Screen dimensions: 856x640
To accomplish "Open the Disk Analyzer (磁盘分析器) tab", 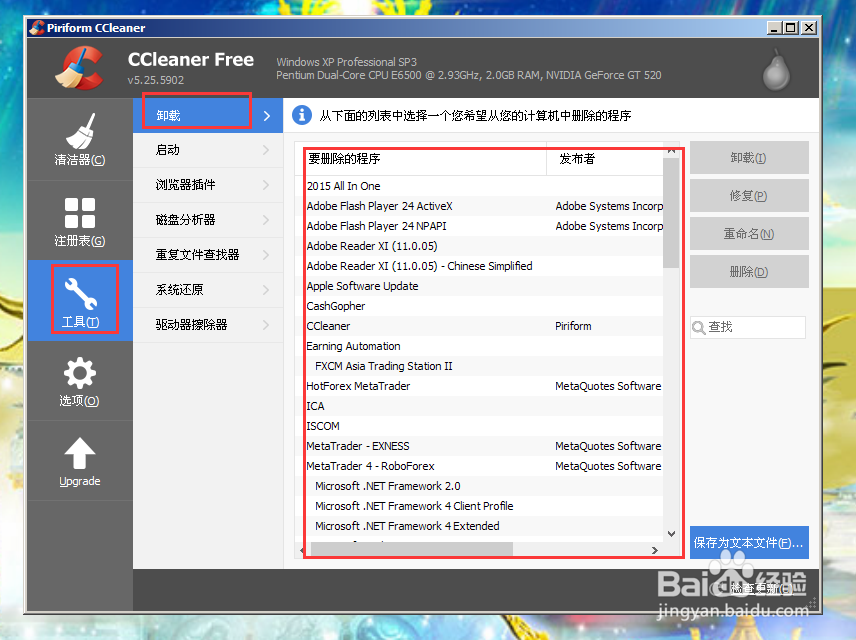I will tap(208, 220).
